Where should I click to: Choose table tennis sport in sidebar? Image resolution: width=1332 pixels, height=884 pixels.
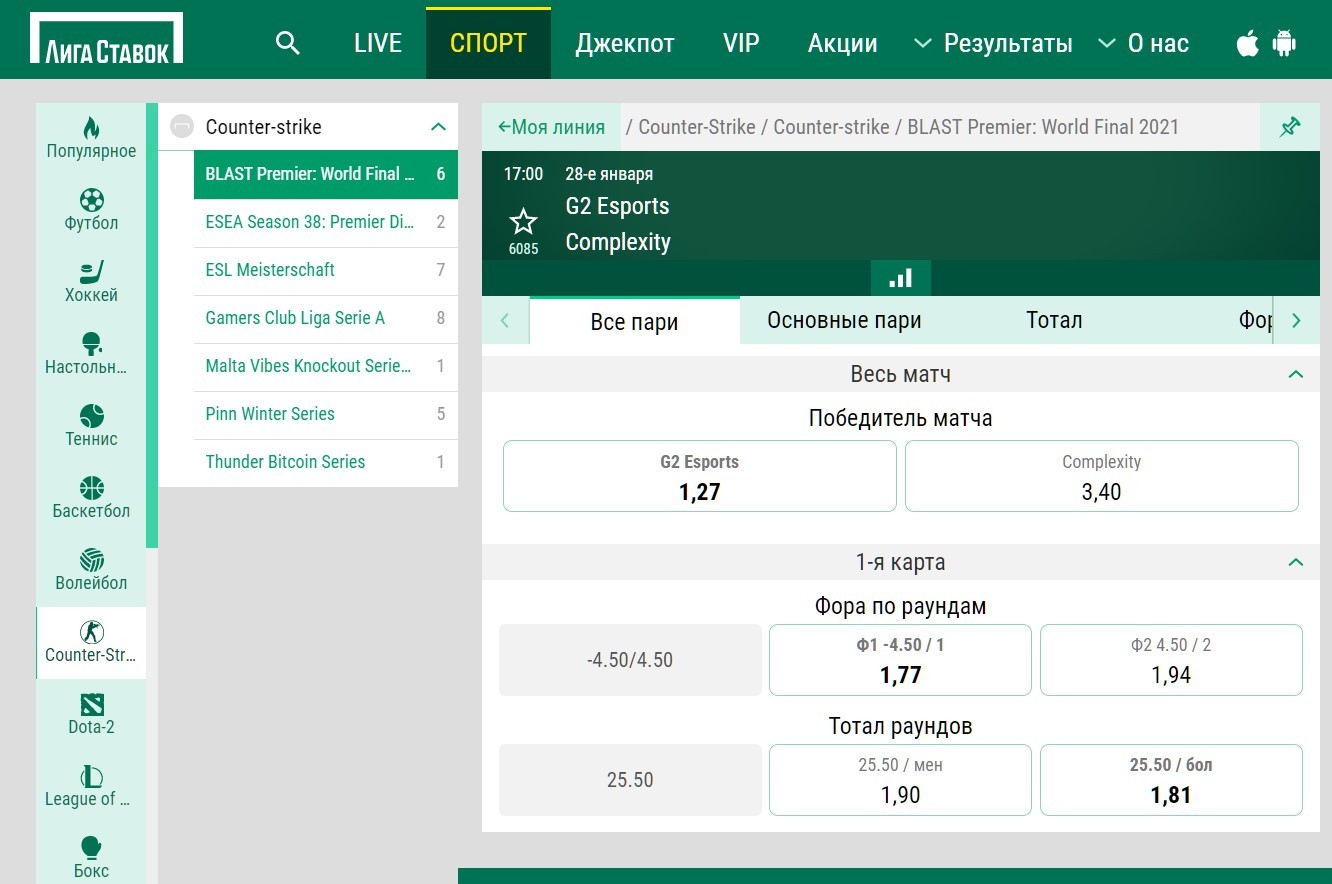[91, 354]
